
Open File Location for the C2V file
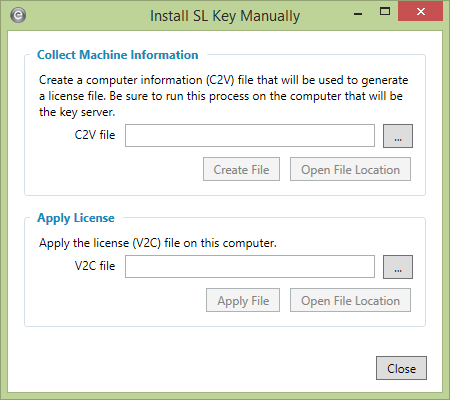coord(350,169)
